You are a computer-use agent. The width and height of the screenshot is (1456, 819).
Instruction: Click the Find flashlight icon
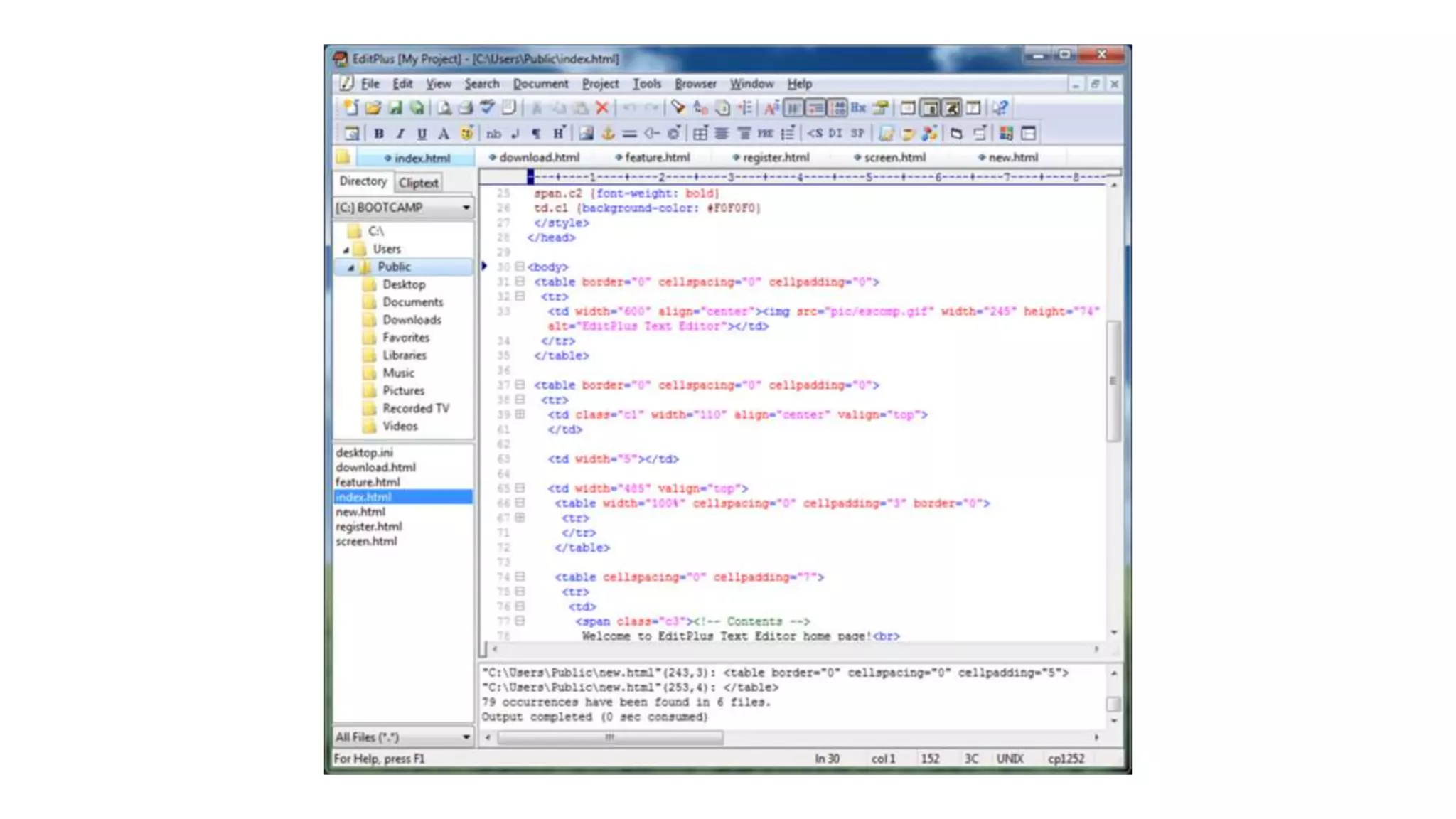pyautogui.click(x=678, y=108)
